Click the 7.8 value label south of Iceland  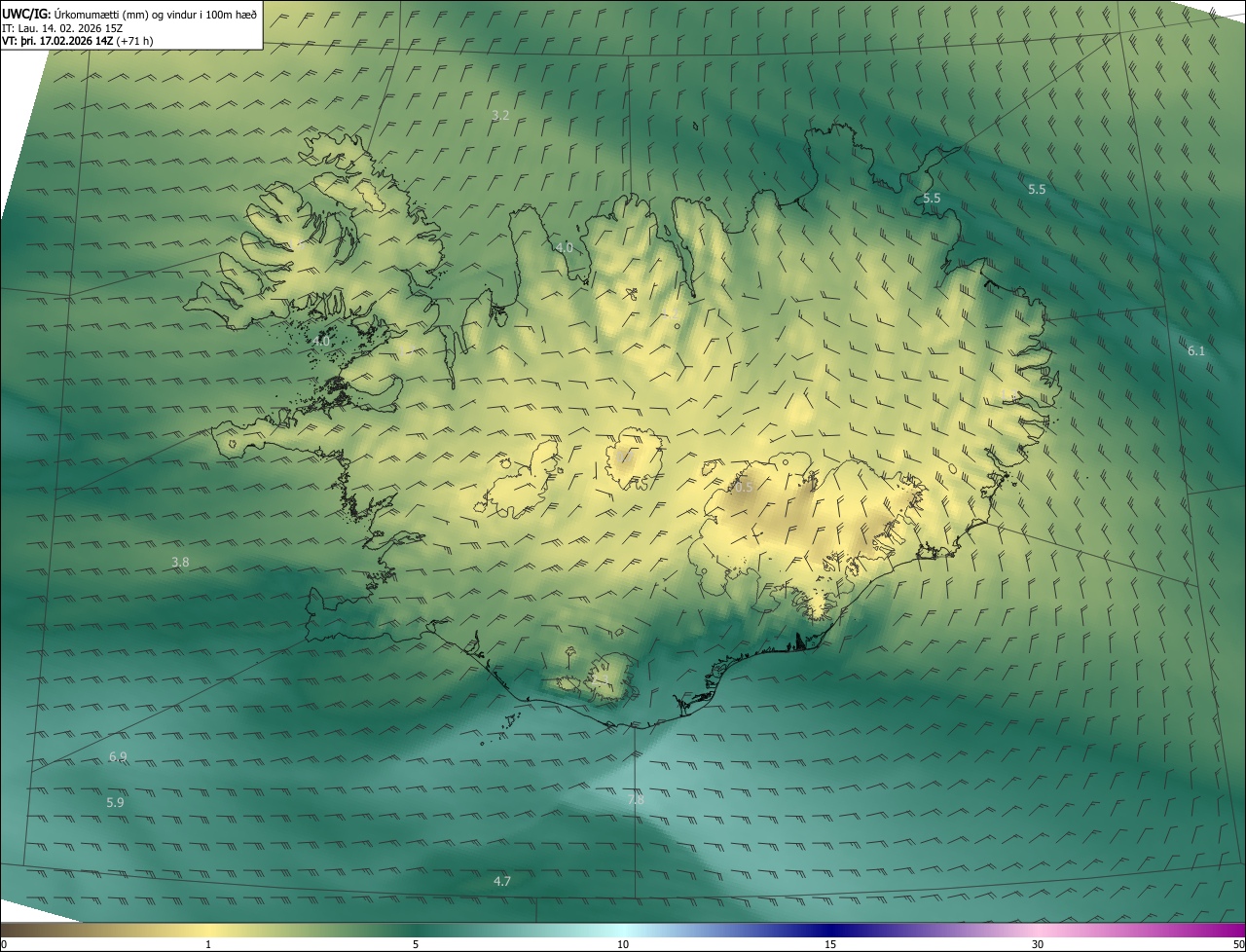pyautogui.click(x=635, y=800)
